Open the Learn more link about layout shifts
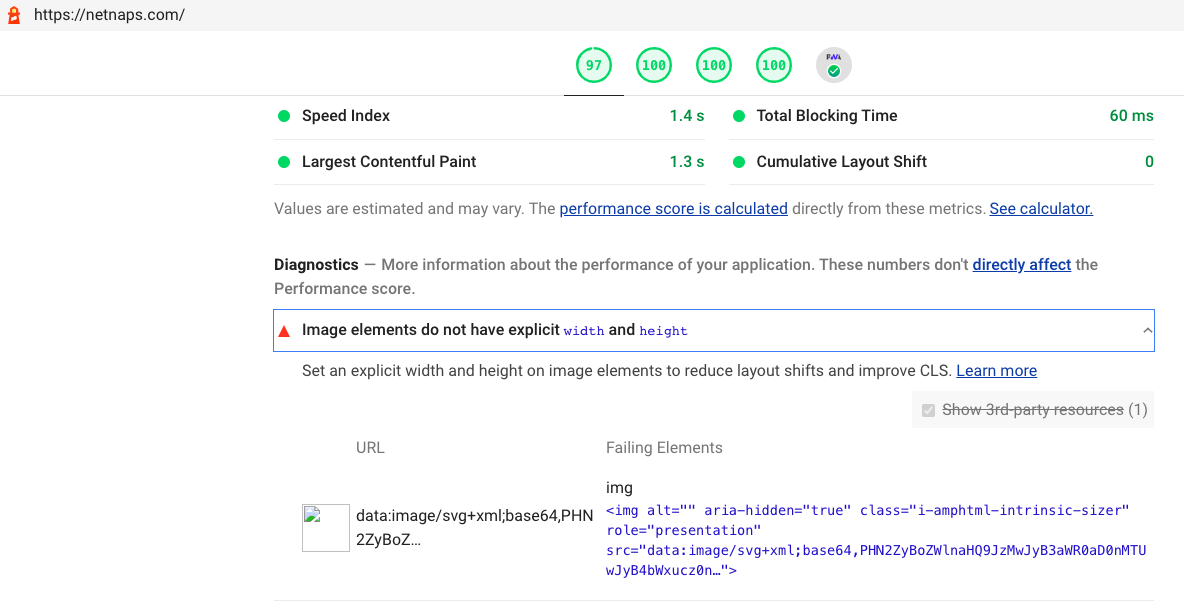This screenshot has height=603, width=1184. pos(996,370)
